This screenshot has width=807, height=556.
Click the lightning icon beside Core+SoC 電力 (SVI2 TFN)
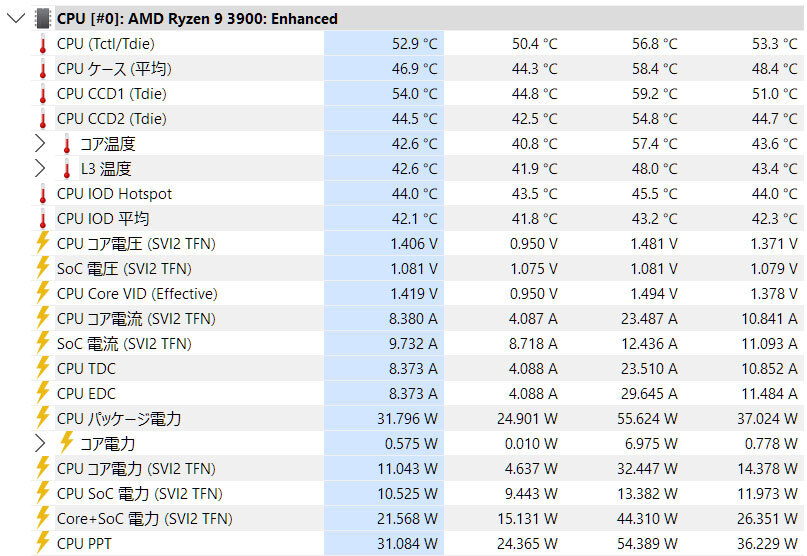(43, 517)
